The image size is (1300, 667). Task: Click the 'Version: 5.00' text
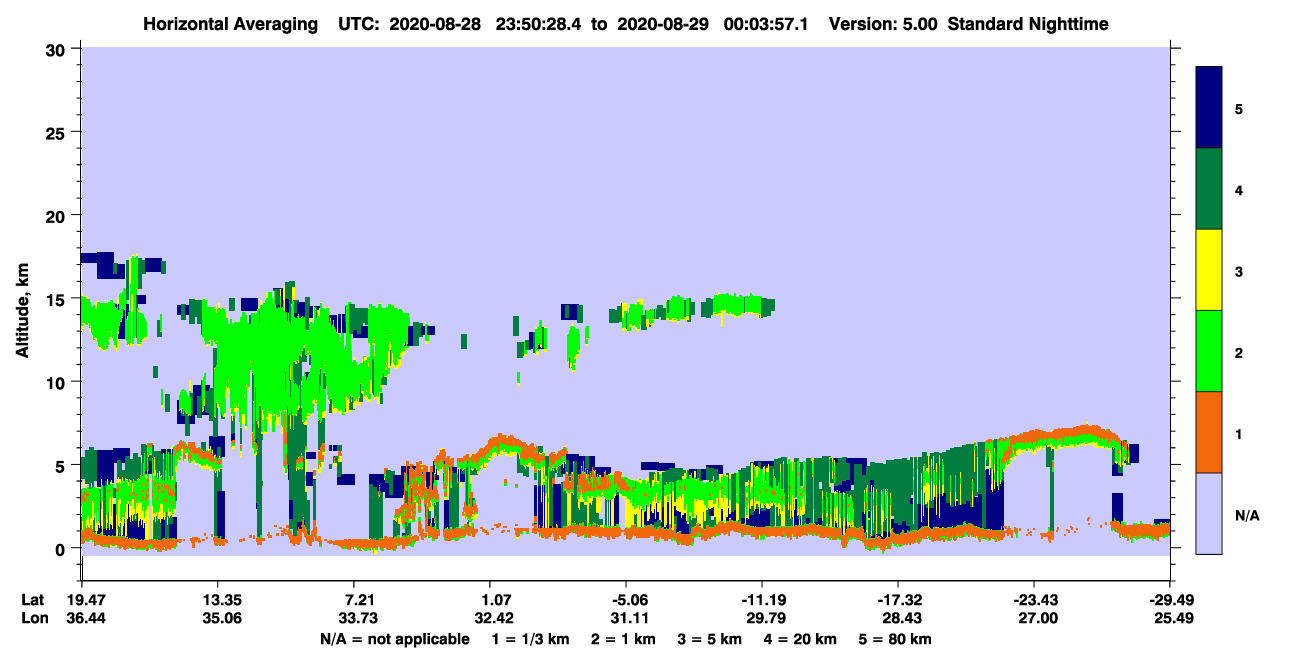pos(881,24)
